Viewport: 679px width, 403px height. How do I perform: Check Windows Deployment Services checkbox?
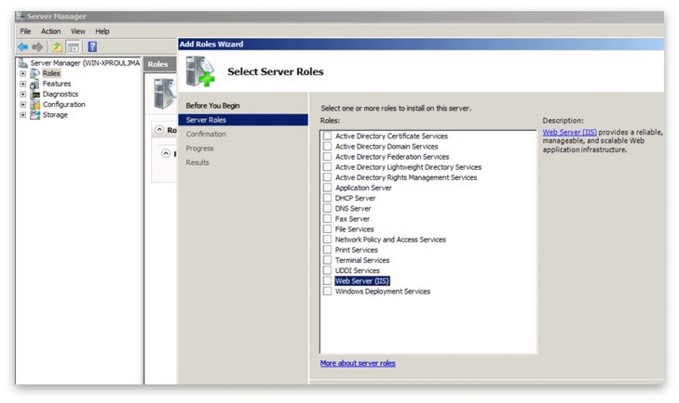tap(327, 291)
